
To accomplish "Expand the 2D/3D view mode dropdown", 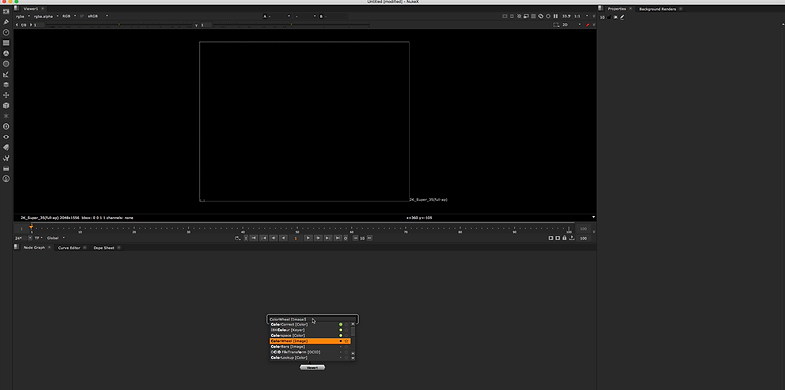I will pos(571,25).
